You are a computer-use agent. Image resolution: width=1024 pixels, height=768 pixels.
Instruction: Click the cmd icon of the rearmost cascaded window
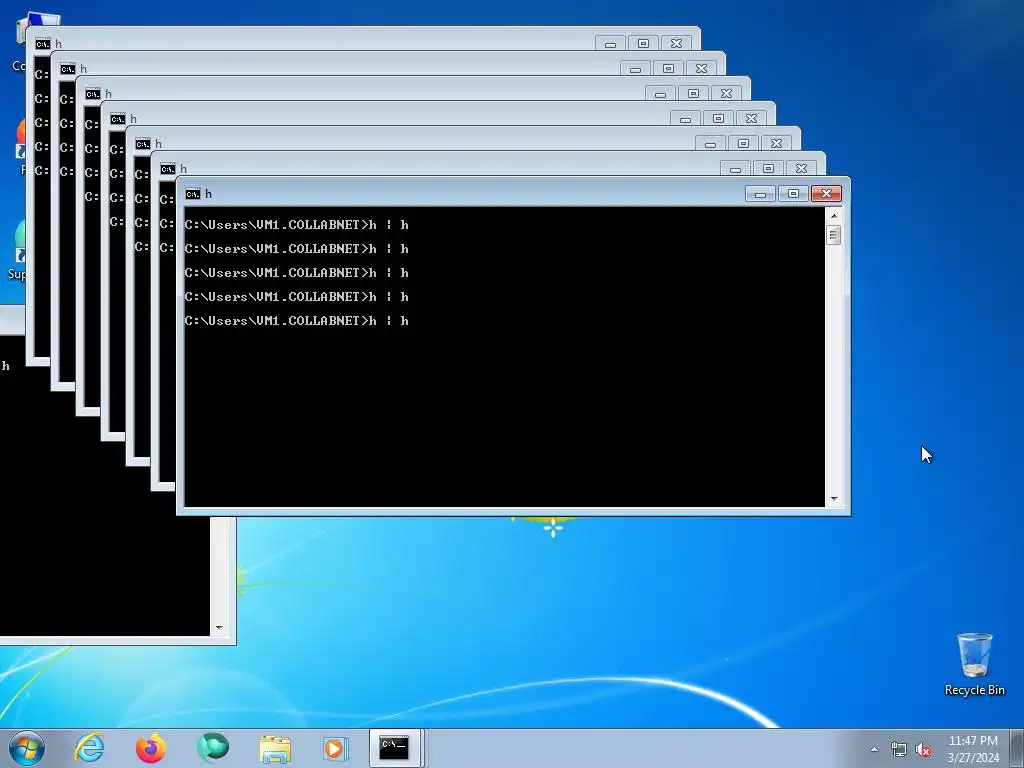(43, 44)
